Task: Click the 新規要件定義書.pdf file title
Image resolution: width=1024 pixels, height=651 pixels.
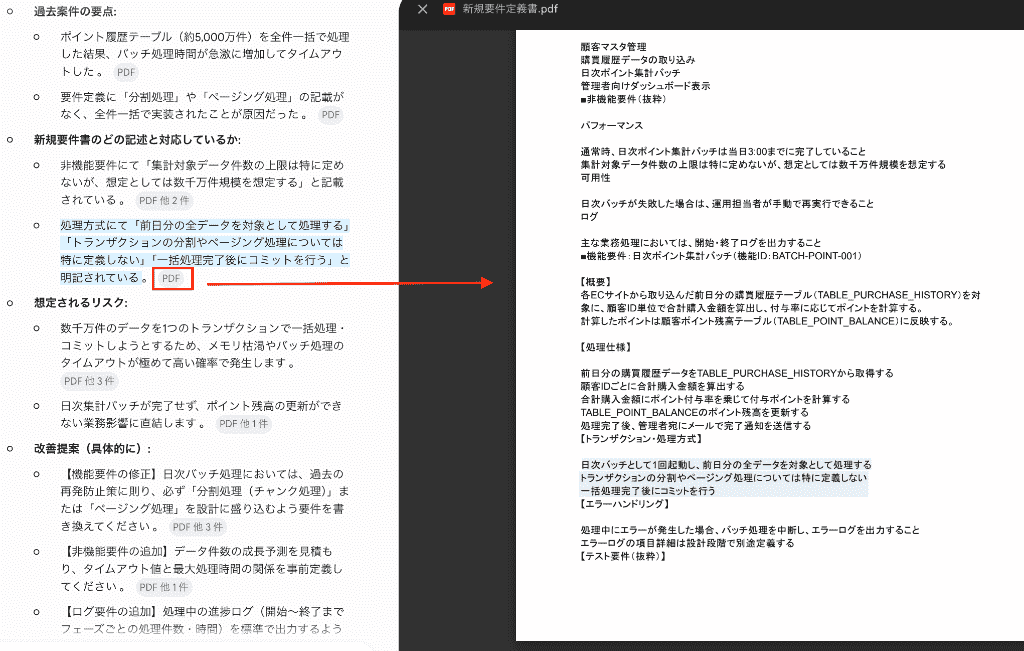Action: click(x=510, y=9)
